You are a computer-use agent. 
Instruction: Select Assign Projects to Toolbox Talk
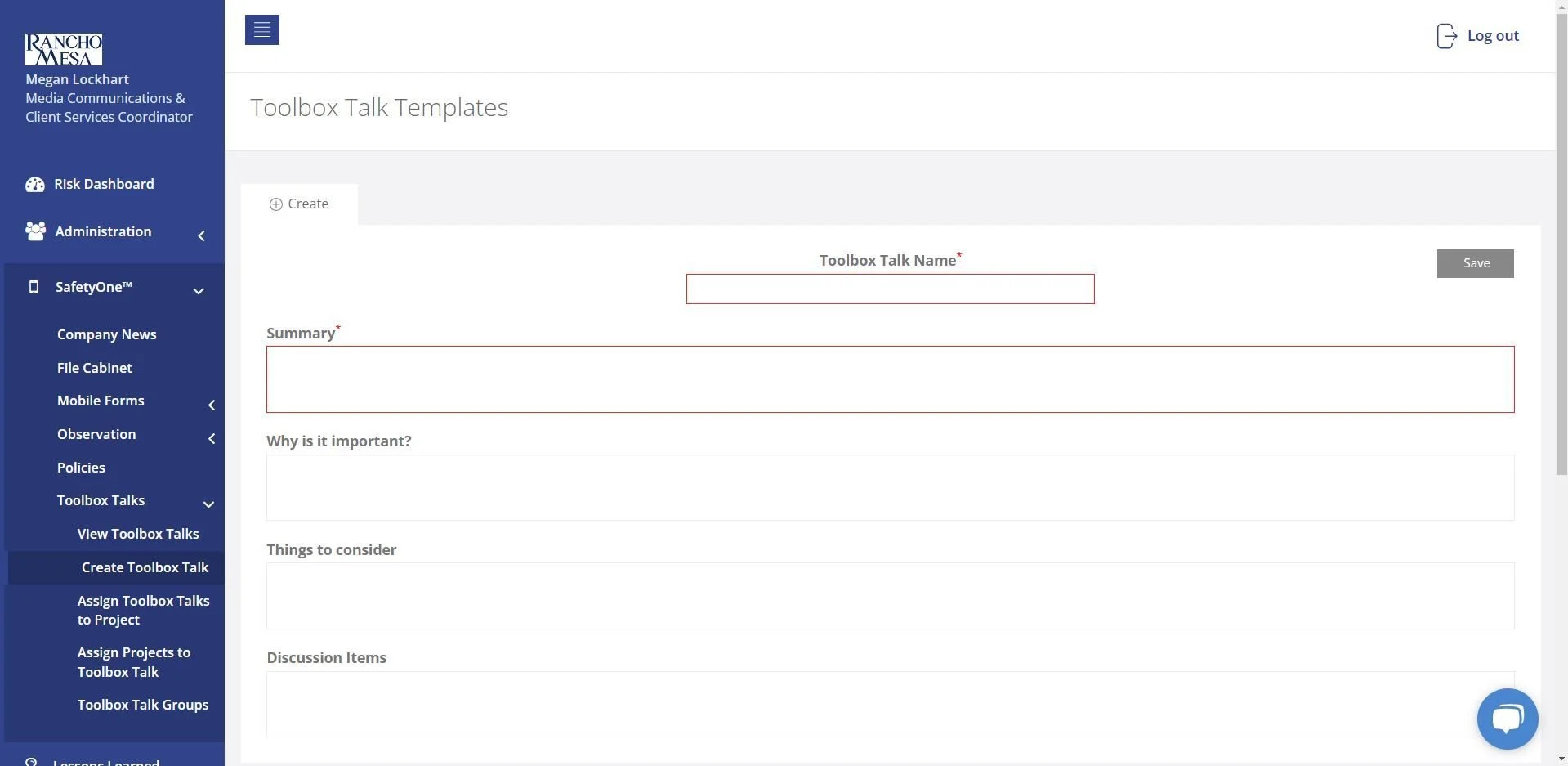134,662
